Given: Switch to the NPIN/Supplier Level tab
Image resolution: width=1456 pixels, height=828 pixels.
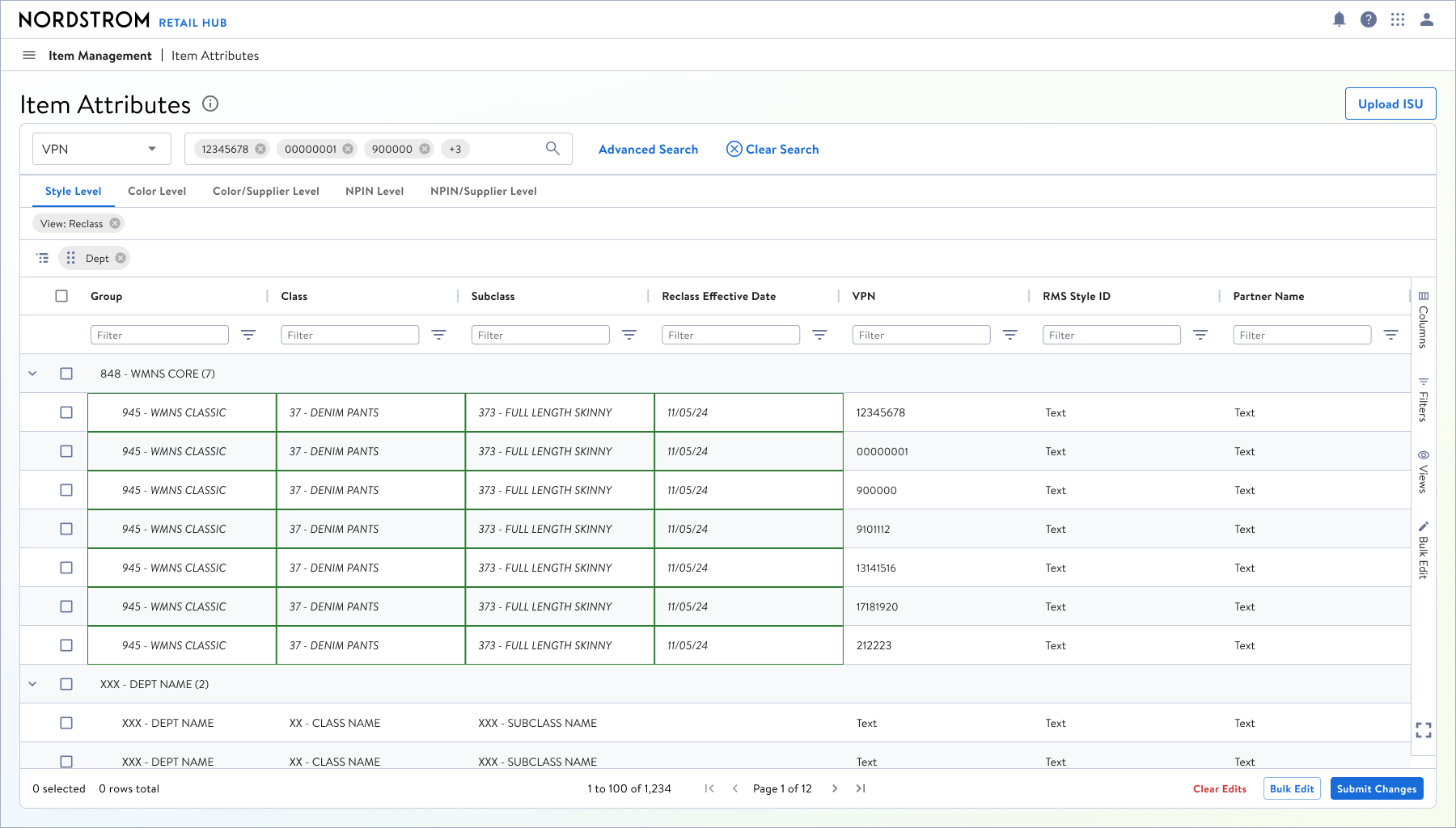Looking at the screenshot, I should point(484,191).
